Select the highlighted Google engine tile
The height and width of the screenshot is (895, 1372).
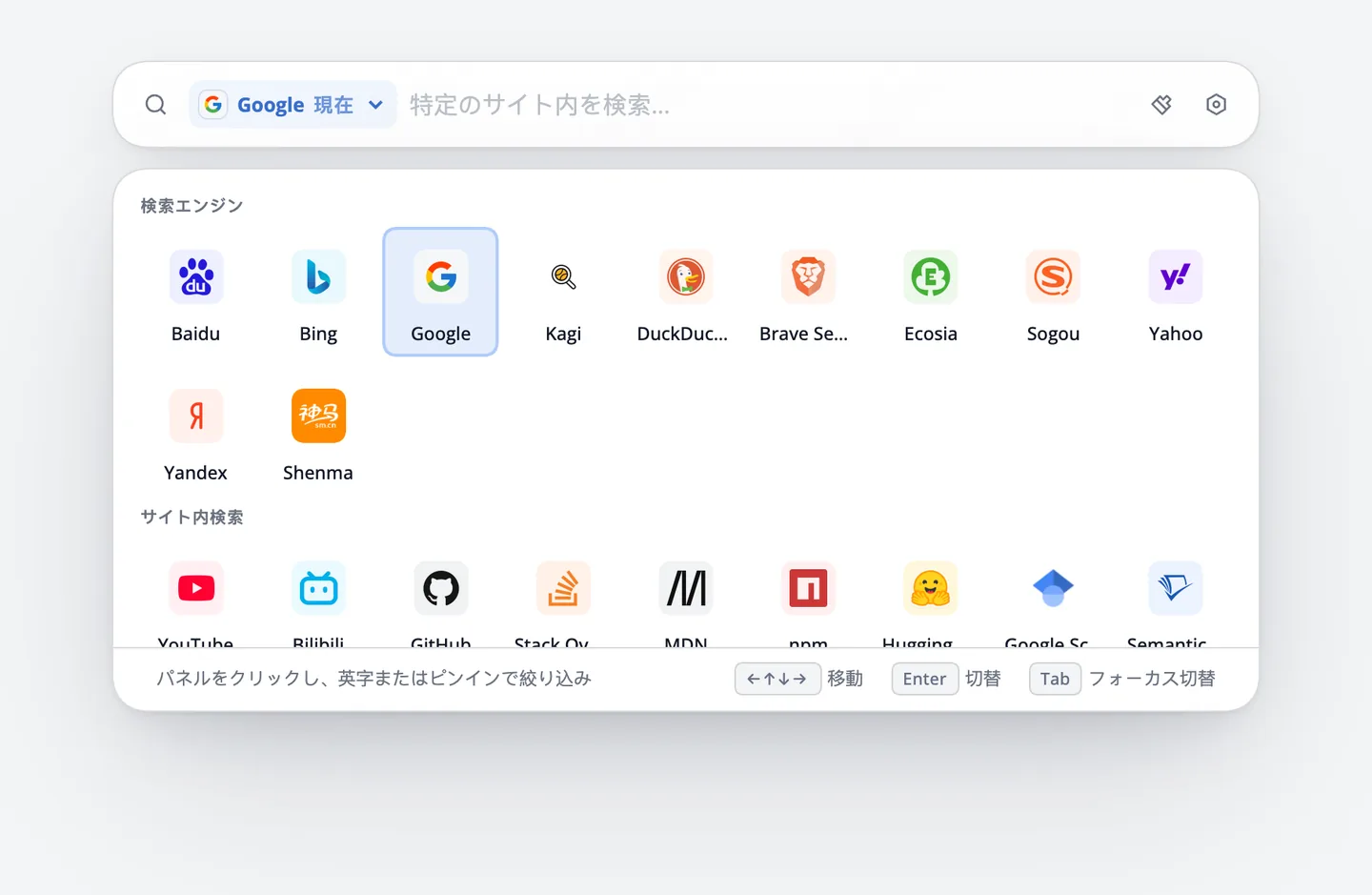click(x=440, y=292)
